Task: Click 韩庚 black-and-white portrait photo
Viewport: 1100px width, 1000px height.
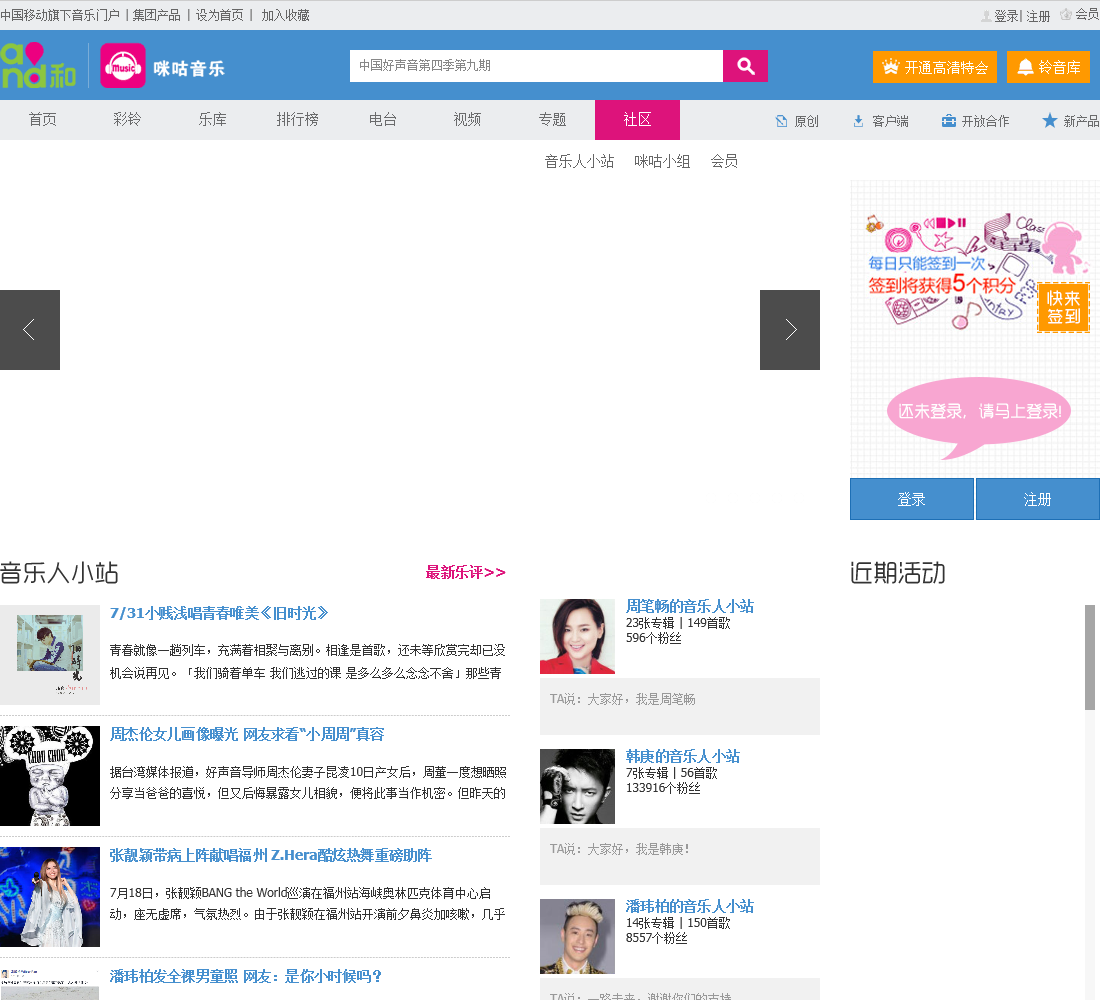Action: pos(577,786)
